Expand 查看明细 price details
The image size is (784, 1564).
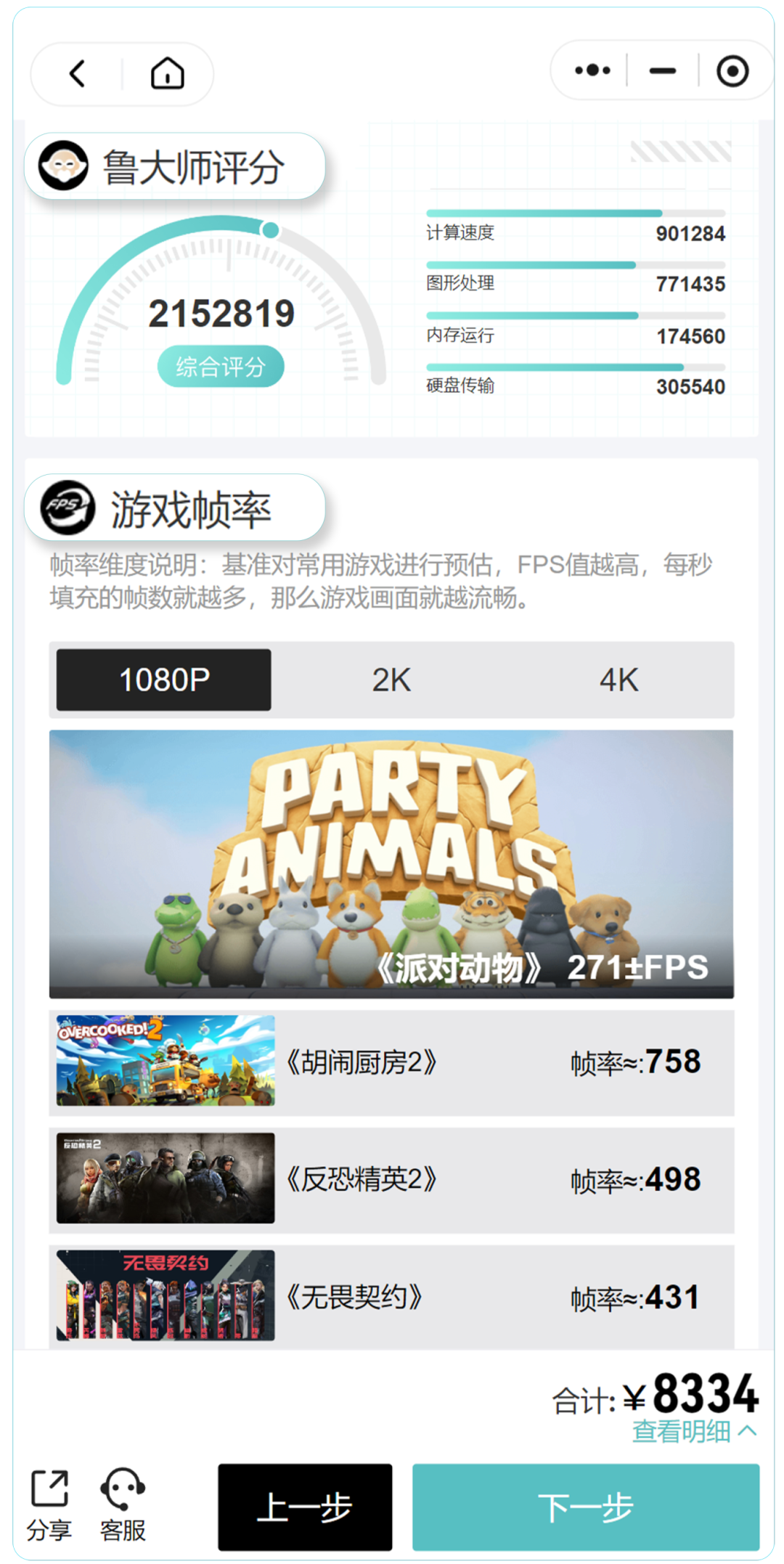click(x=694, y=1432)
